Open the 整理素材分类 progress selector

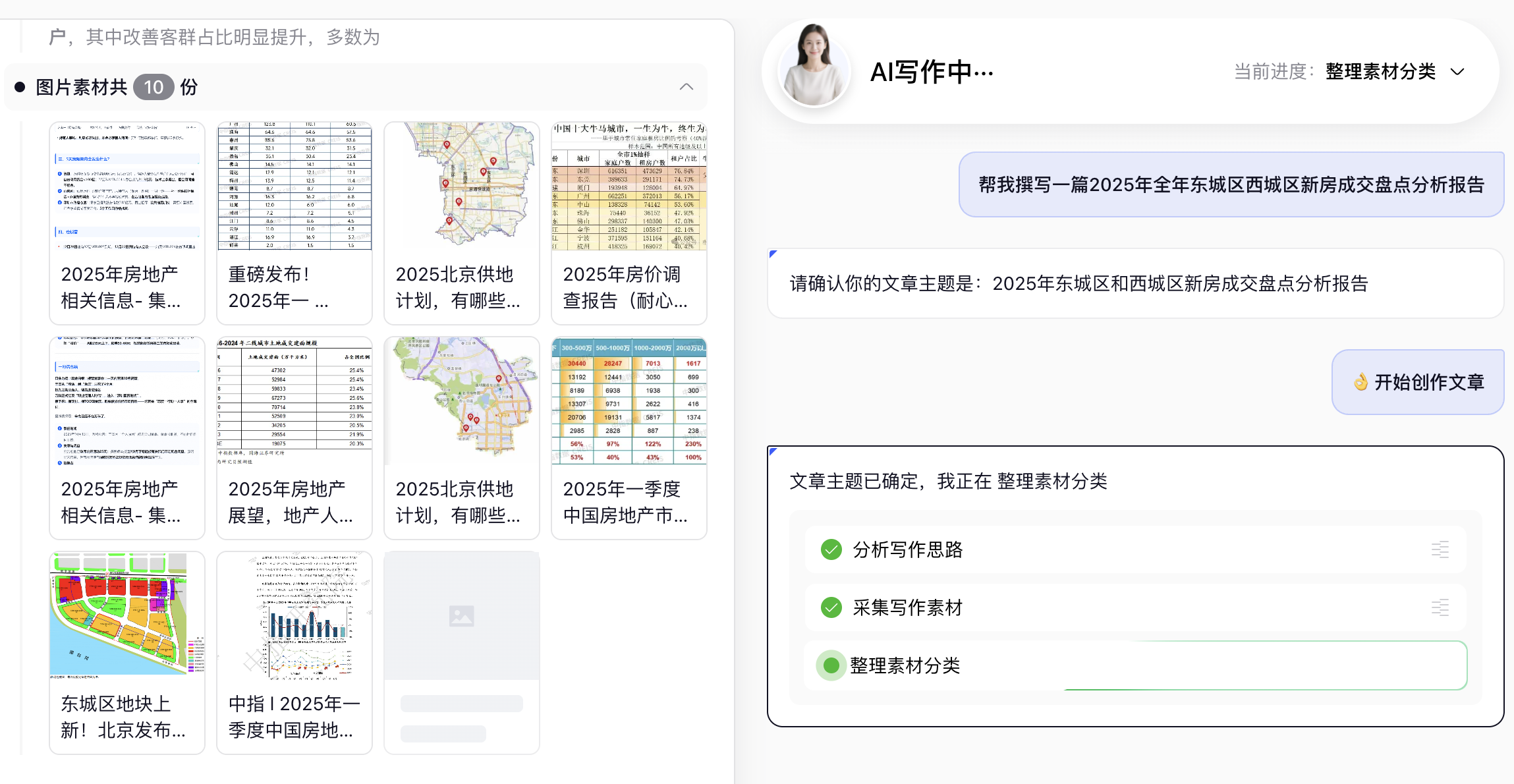1380,72
